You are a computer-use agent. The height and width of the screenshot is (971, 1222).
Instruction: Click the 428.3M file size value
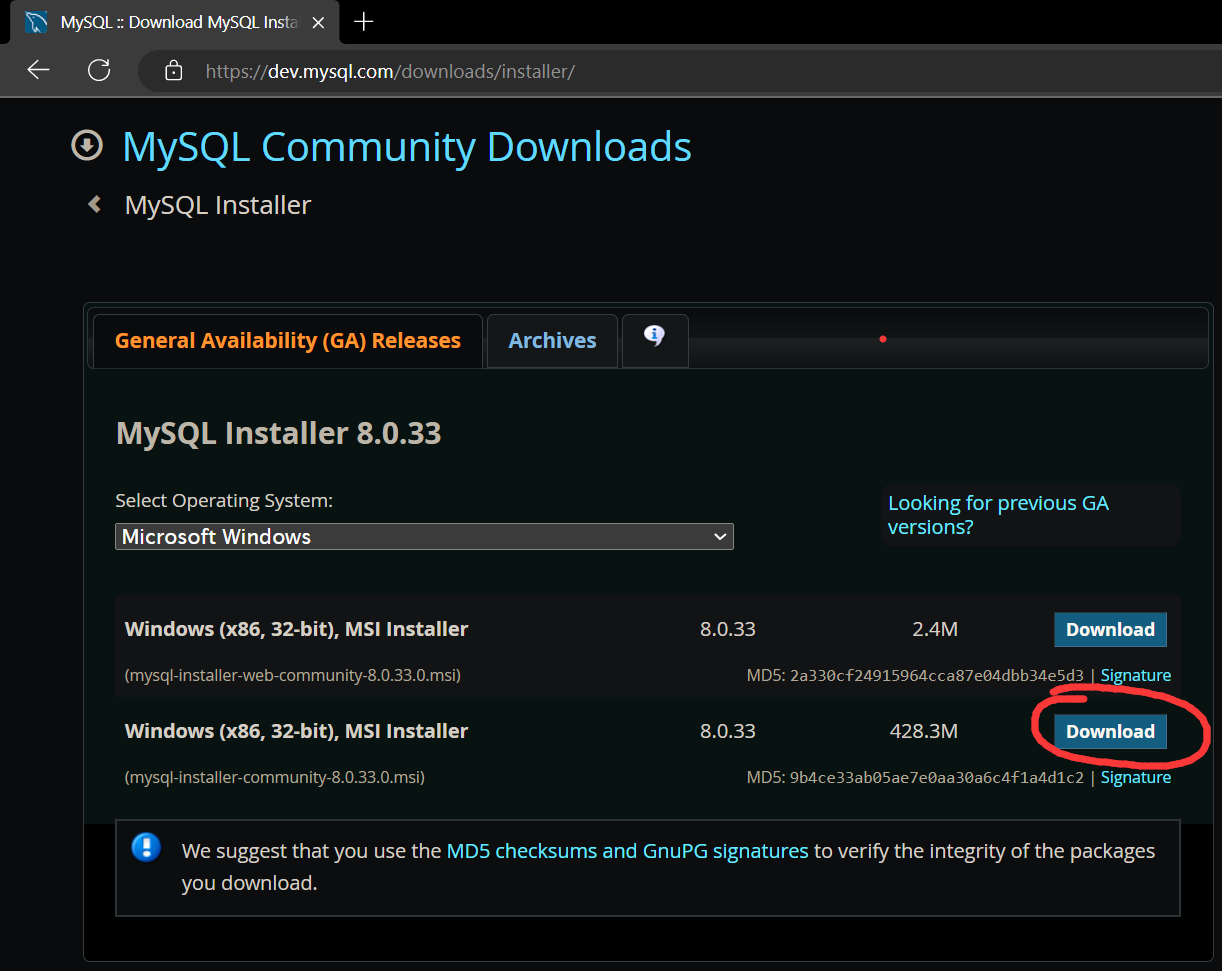(924, 732)
